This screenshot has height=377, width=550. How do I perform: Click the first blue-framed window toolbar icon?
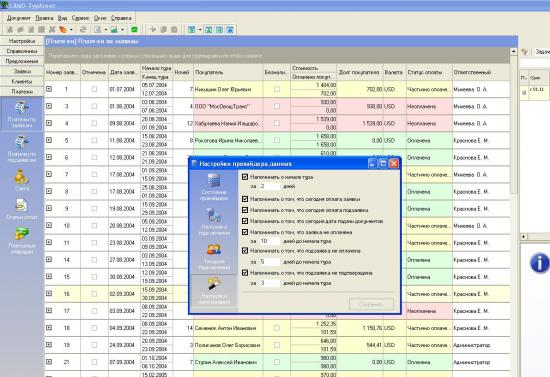(209, 30)
